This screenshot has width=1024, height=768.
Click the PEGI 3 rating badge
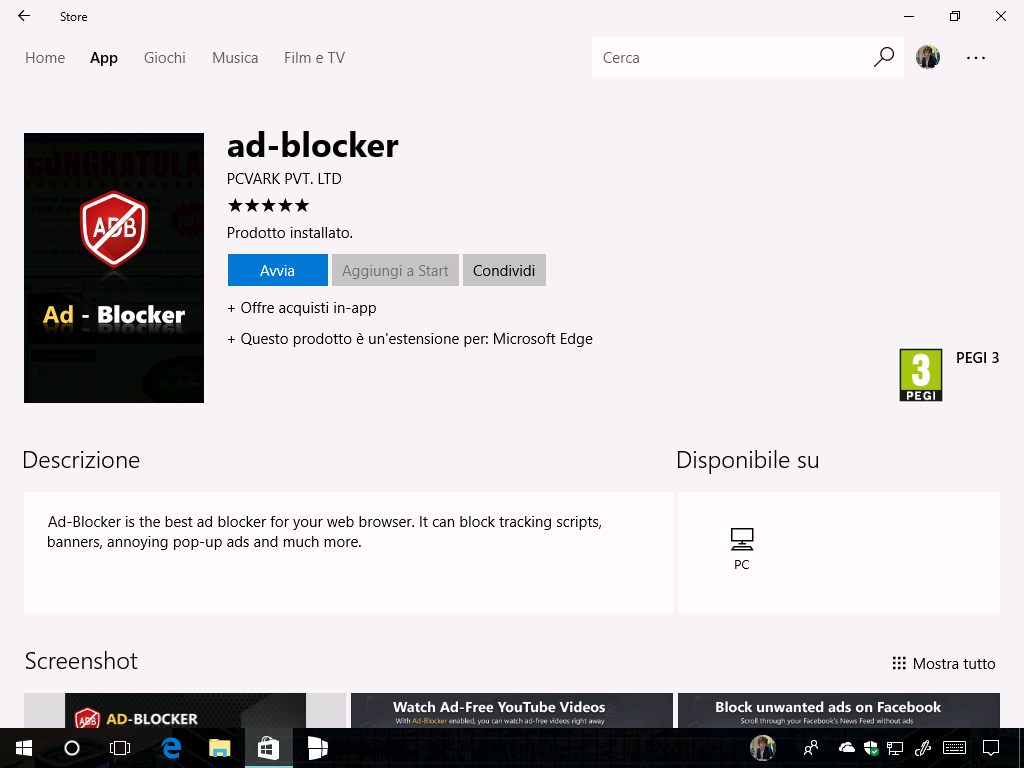(921, 376)
